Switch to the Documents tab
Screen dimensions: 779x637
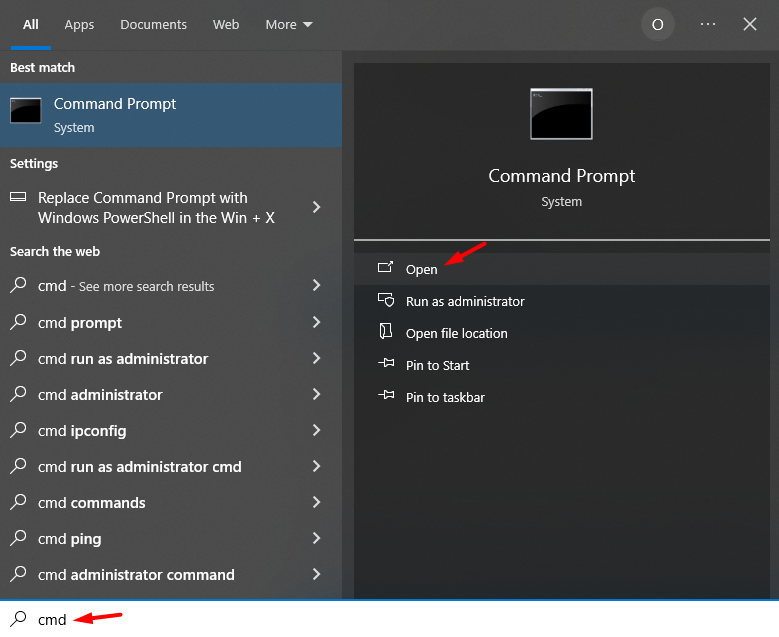[153, 24]
